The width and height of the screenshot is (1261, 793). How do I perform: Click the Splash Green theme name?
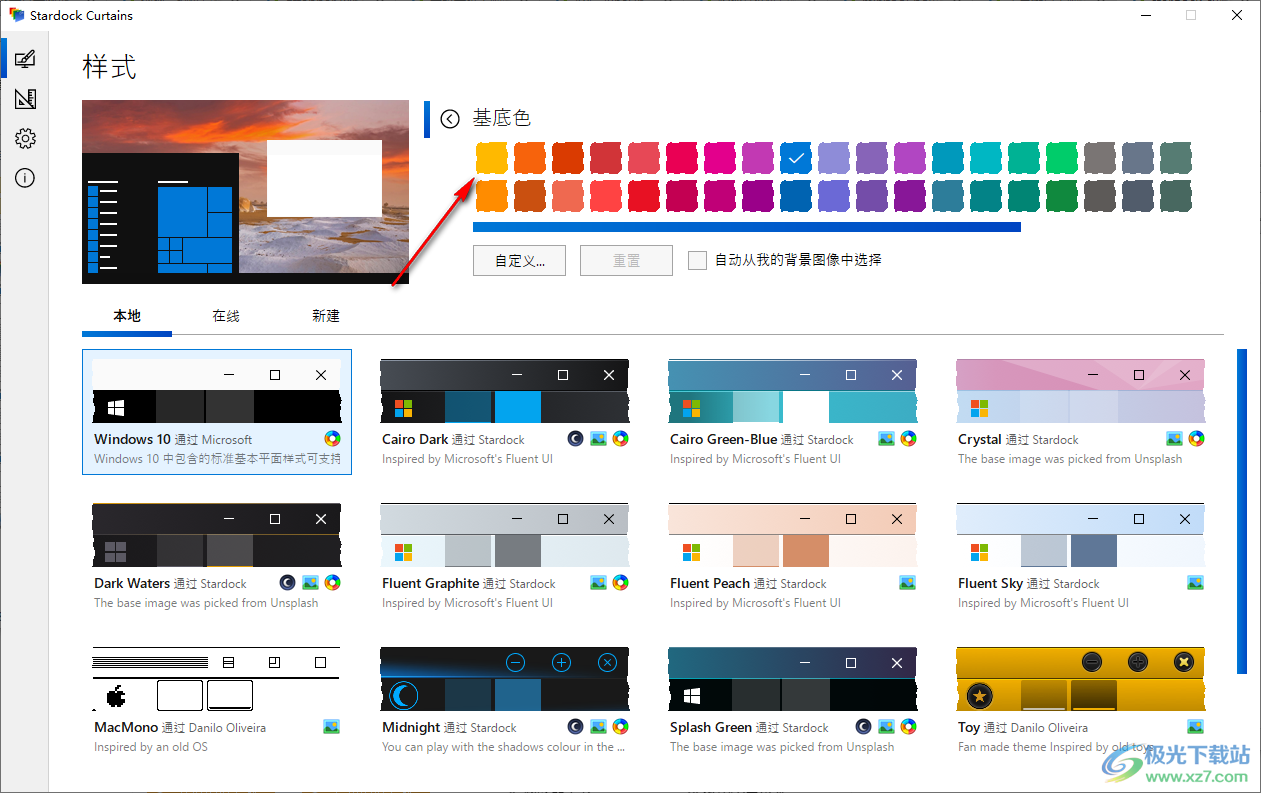tap(710, 727)
